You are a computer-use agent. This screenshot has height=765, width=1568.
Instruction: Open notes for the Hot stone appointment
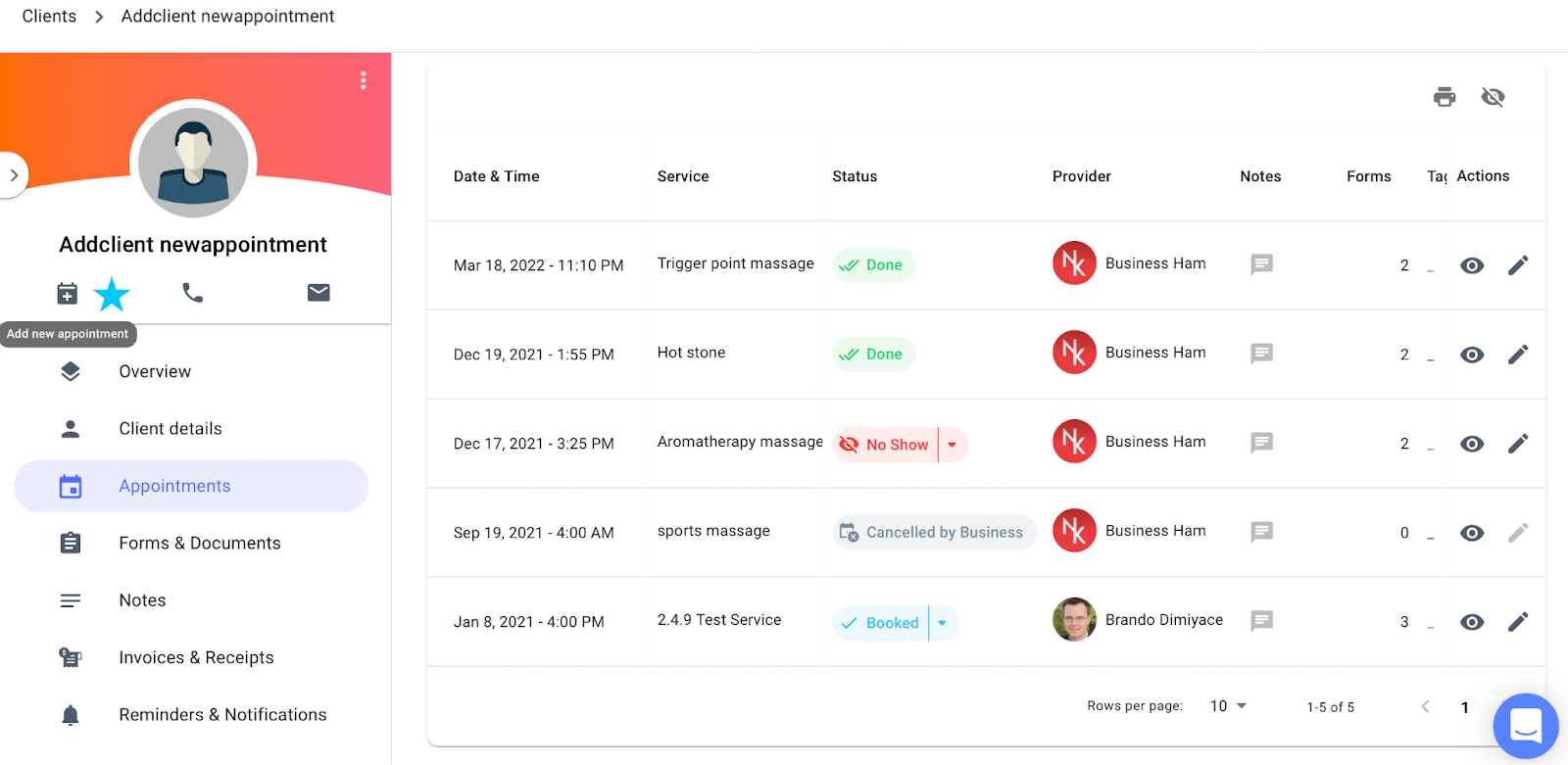pos(1261,354)
